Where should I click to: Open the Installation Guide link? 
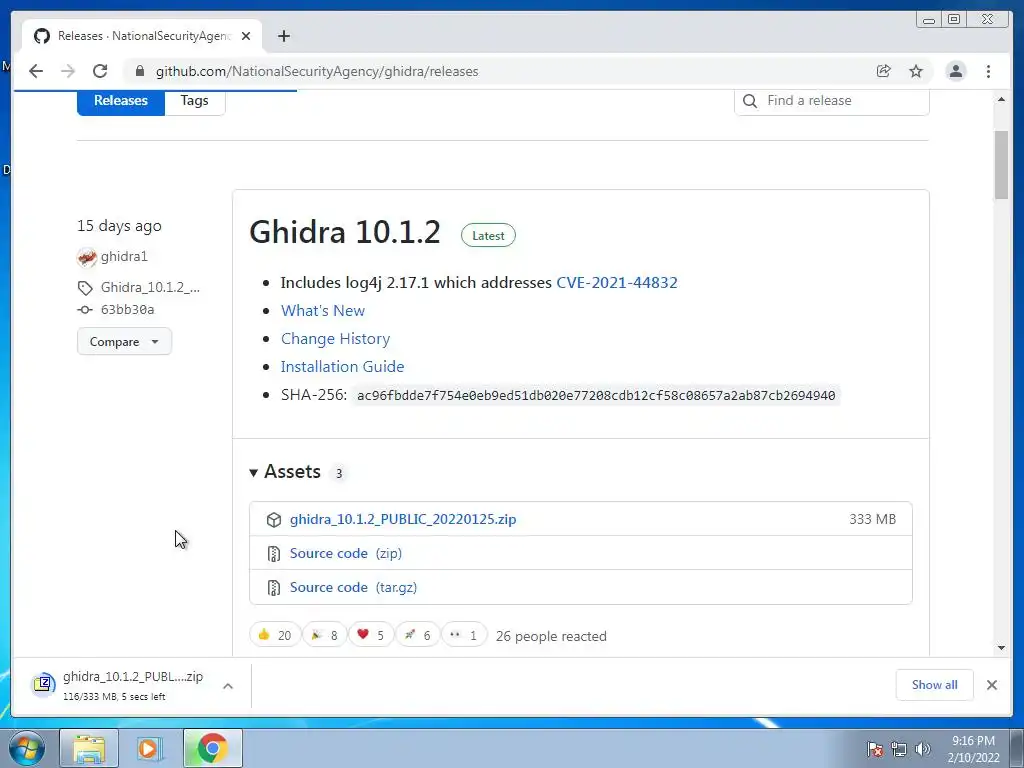tap(342, 367)
